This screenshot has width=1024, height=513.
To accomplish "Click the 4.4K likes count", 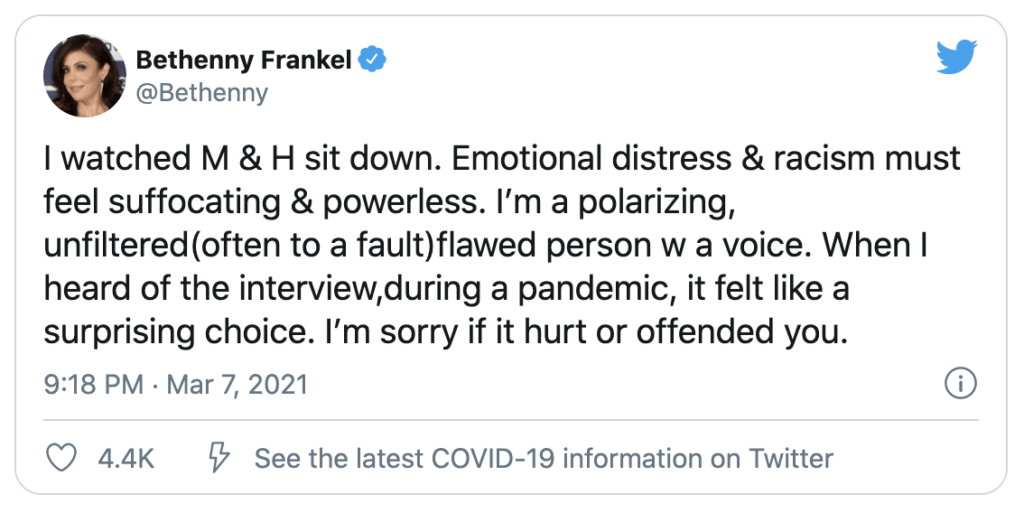I will click(126, 459).
